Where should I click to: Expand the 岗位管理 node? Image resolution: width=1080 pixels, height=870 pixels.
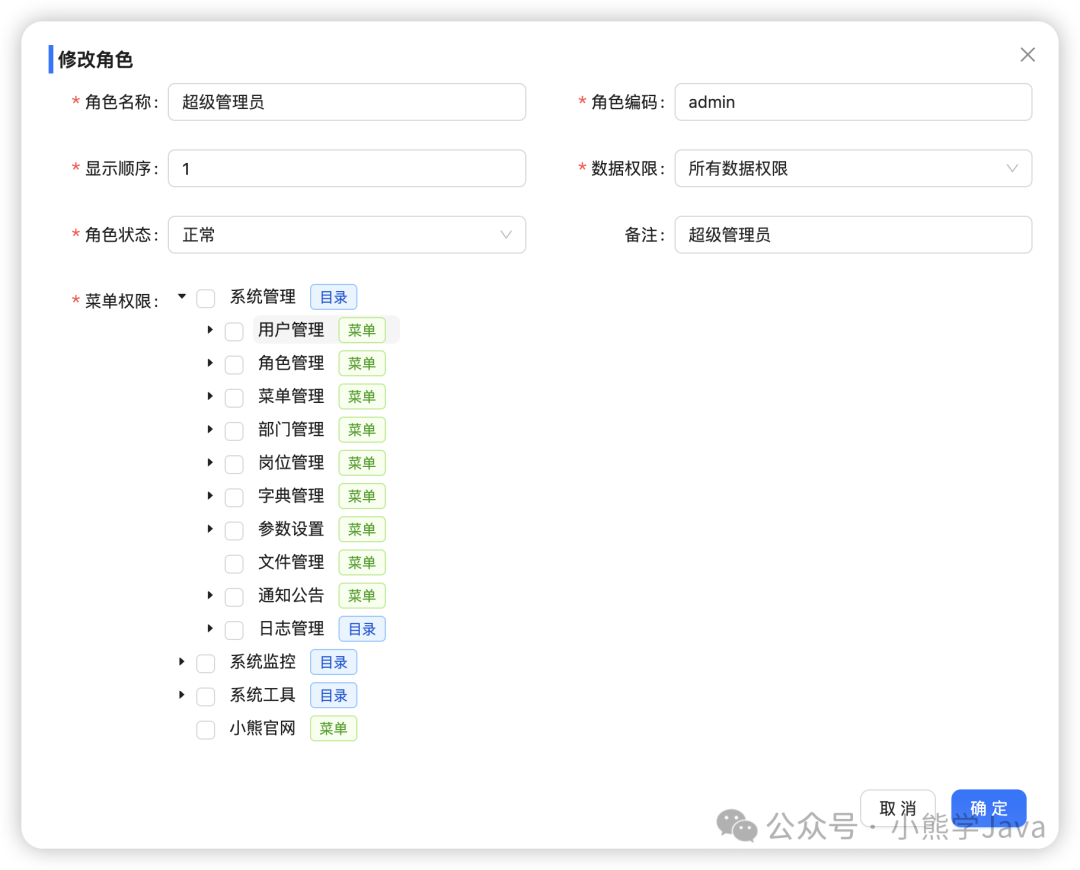point(210,462)
